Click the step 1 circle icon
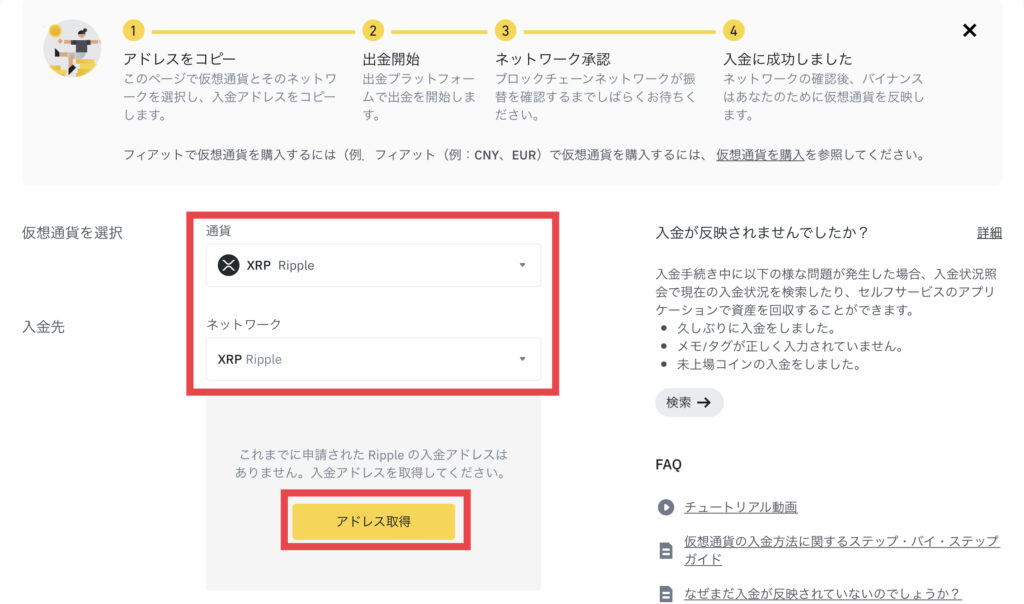Image resolution: width=1024 pixels, height=604 pixels. (133, 30)
